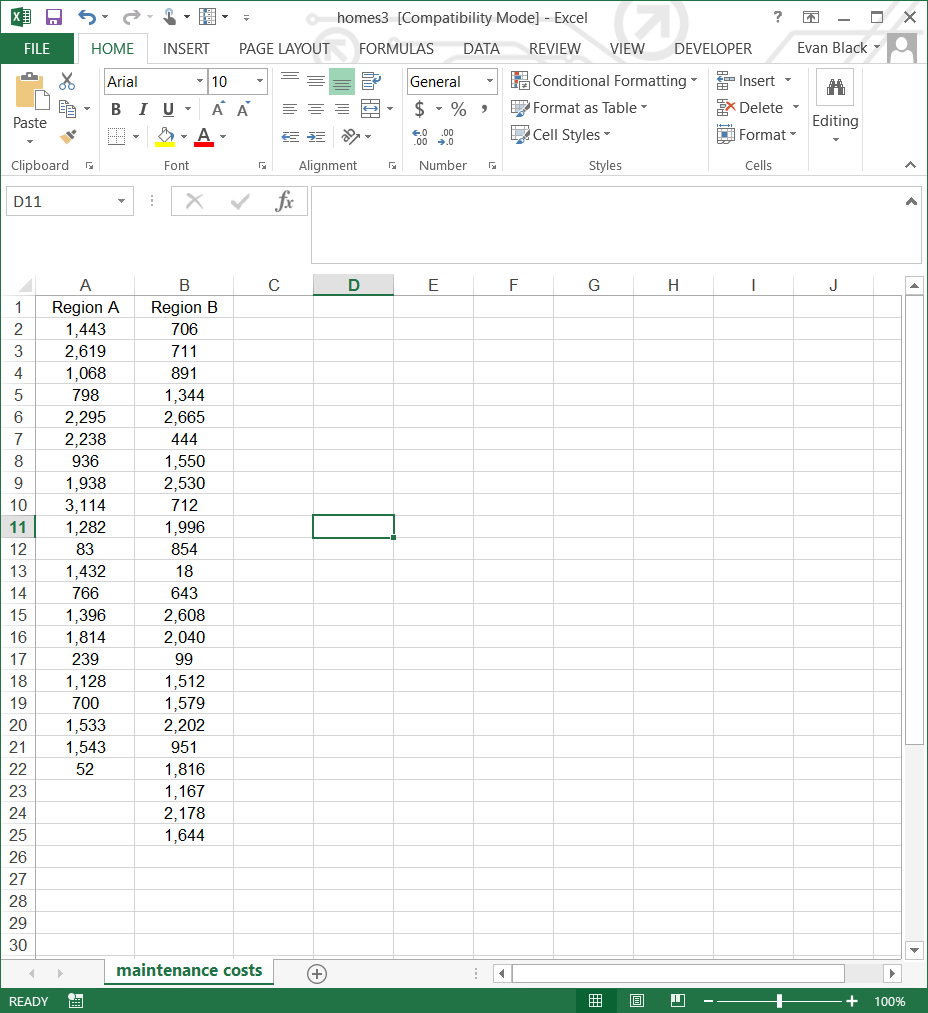Select the maintenance costs sheet tab
The image size is (928, 1013).
pyautogui.click(x=189, y=971)
